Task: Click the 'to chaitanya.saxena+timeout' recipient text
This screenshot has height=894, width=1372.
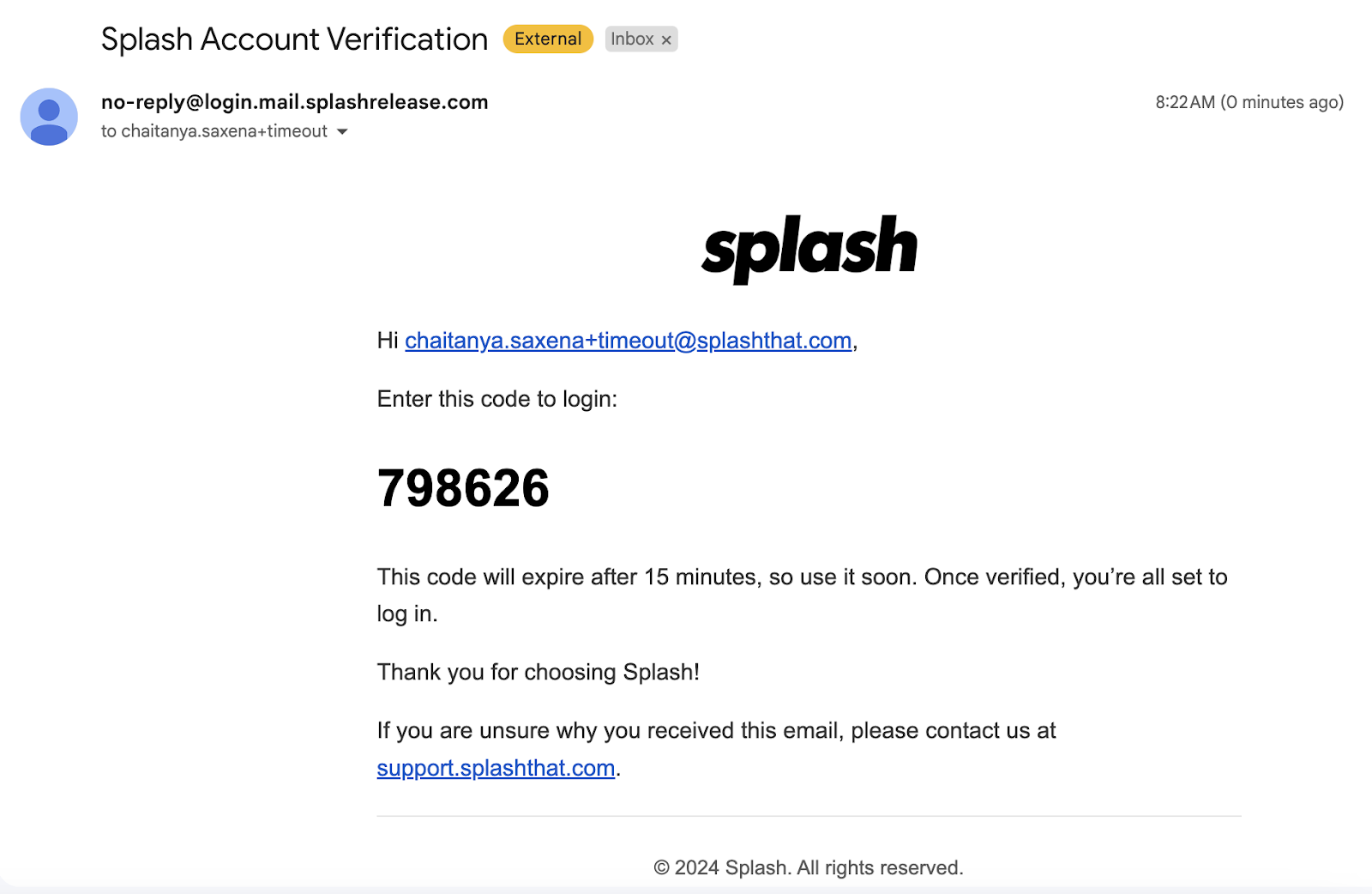Action: pyautogui.click(x=214, y=131)
